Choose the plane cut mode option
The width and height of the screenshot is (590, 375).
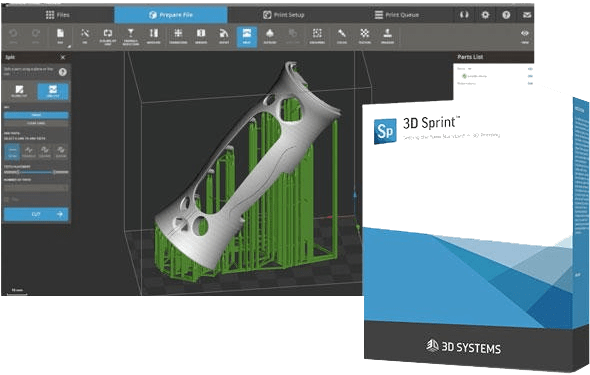[x=19, y=91]
